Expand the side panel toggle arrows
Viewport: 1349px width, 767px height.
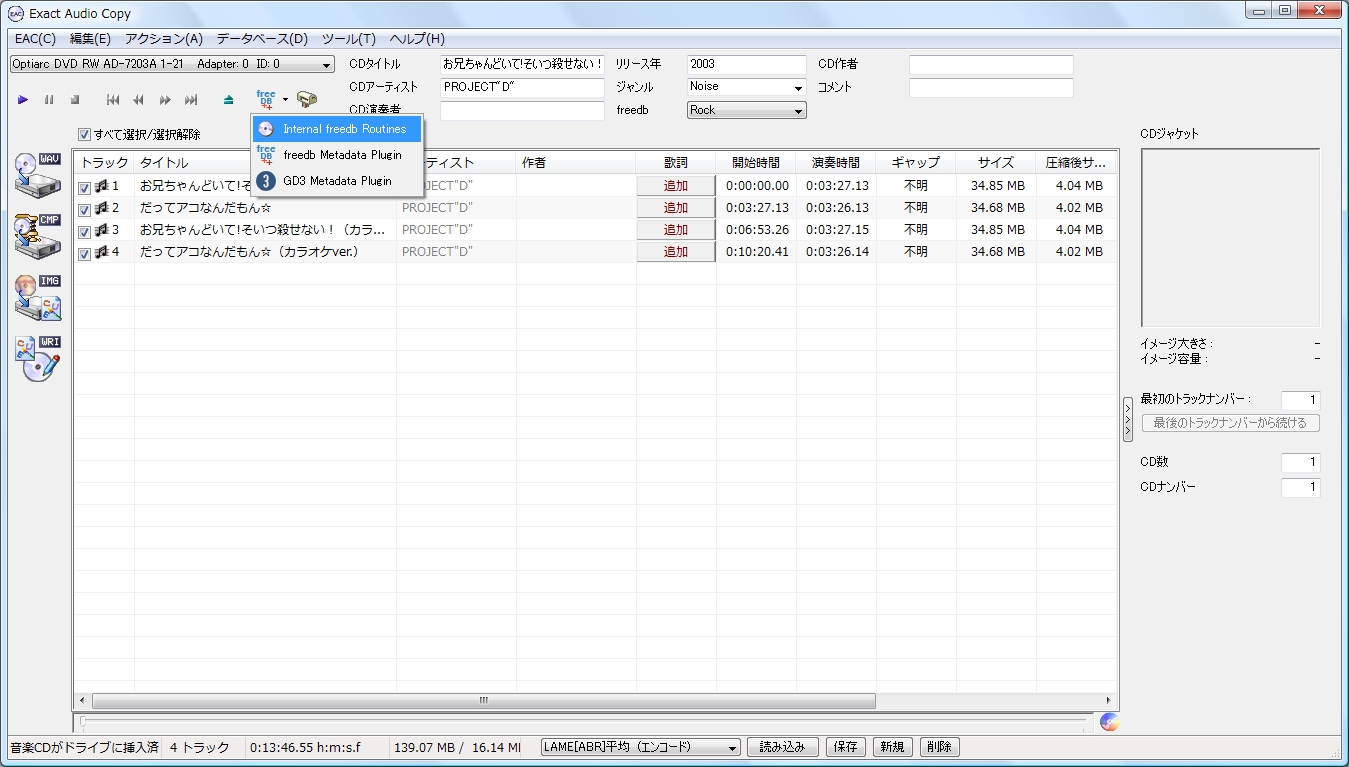pyautogui.click(x=1128, y=419)
